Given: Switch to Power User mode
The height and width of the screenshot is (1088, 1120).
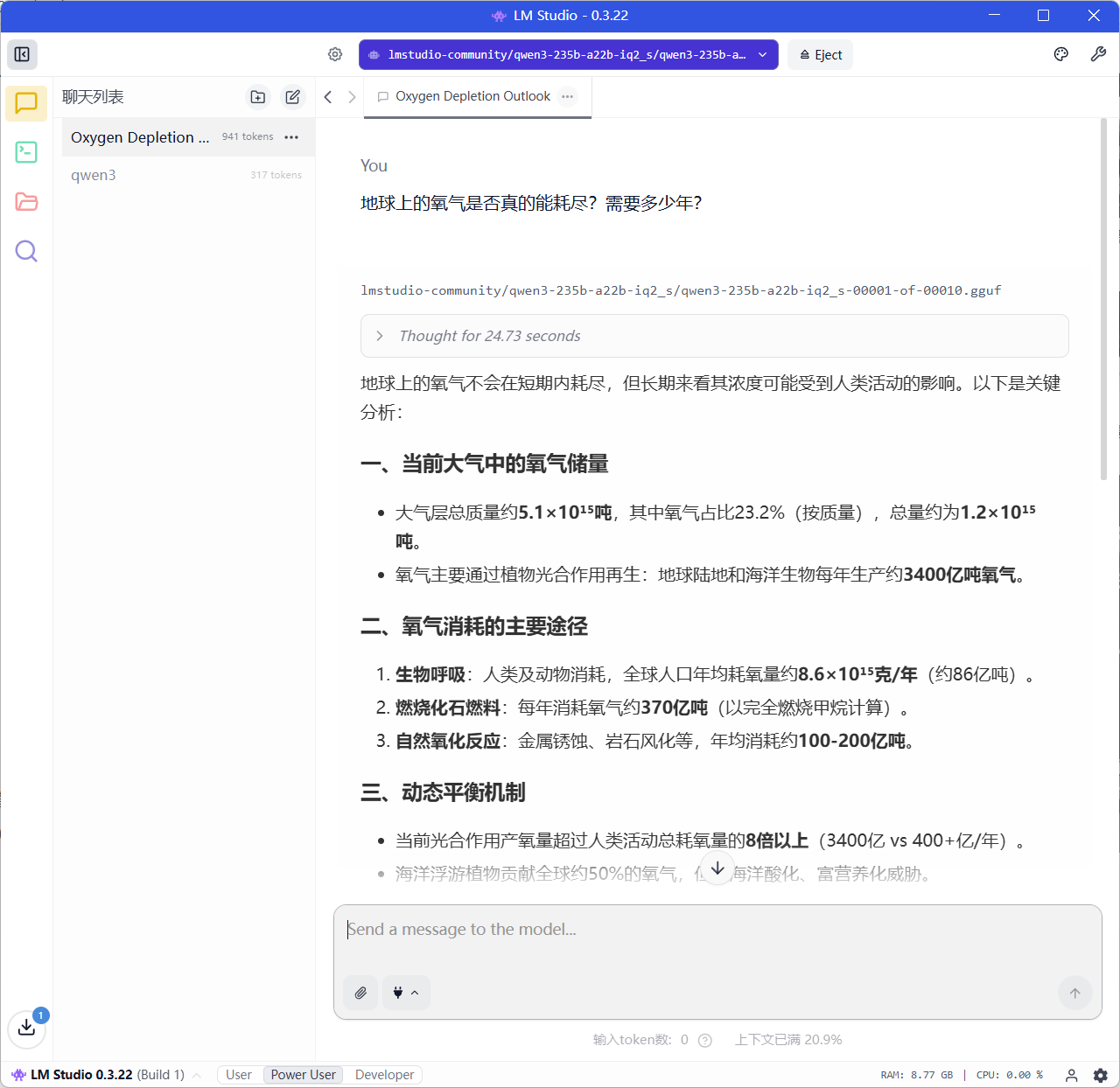Looking at the screenshot, I should click(x=303, y=1075).
